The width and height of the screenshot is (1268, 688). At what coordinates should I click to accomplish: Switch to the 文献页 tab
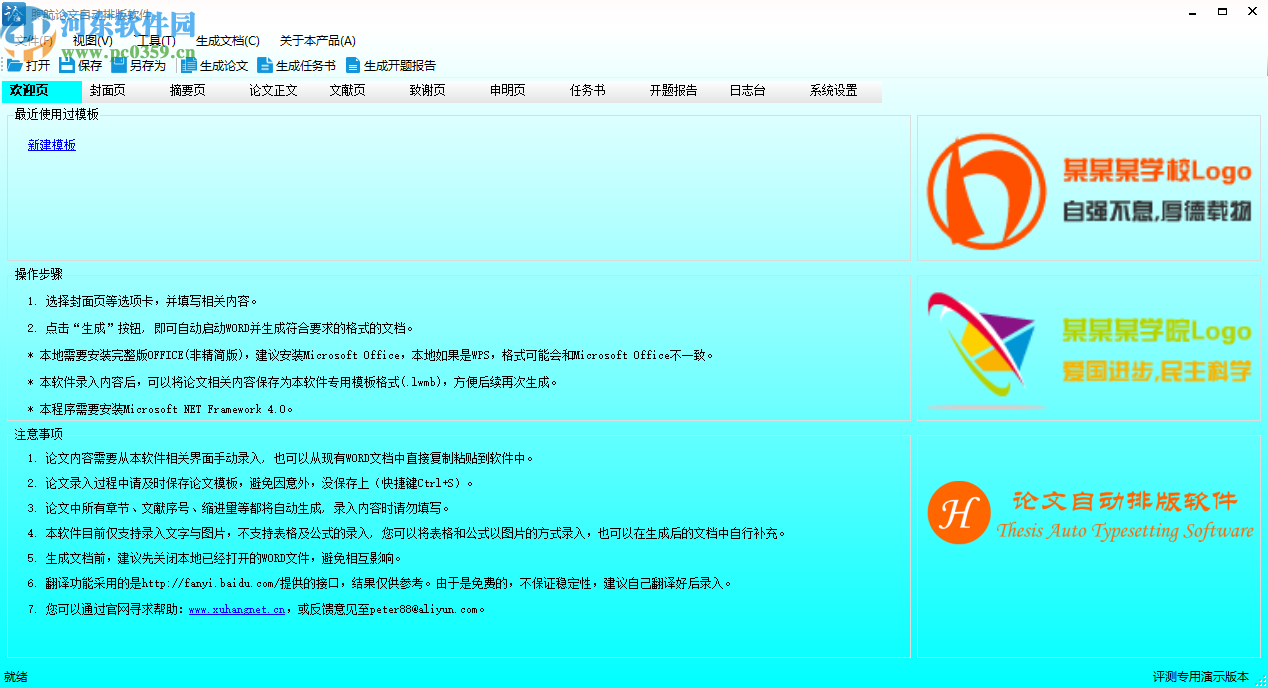coord(362,90)
